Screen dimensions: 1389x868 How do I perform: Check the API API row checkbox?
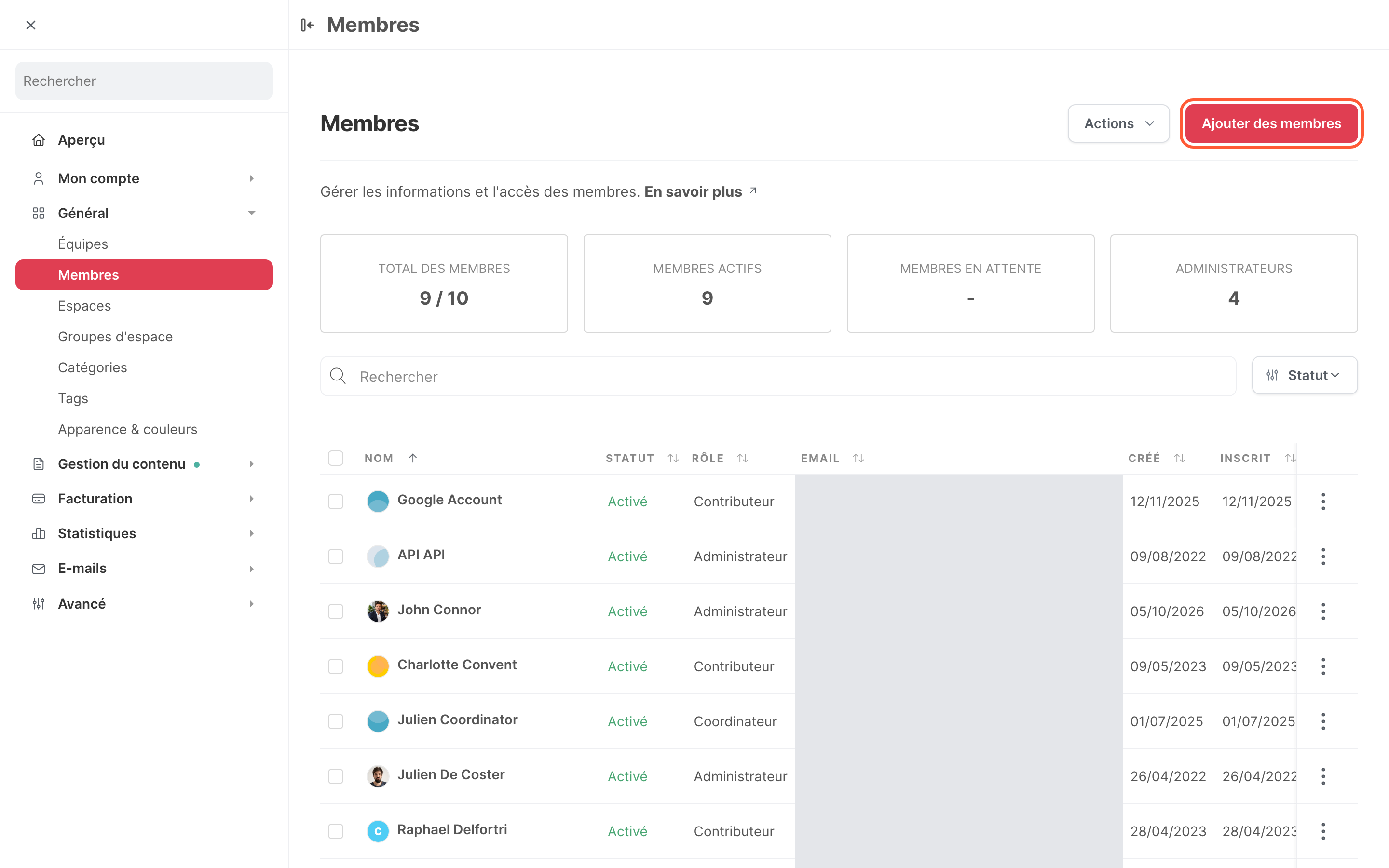[336, 556]
